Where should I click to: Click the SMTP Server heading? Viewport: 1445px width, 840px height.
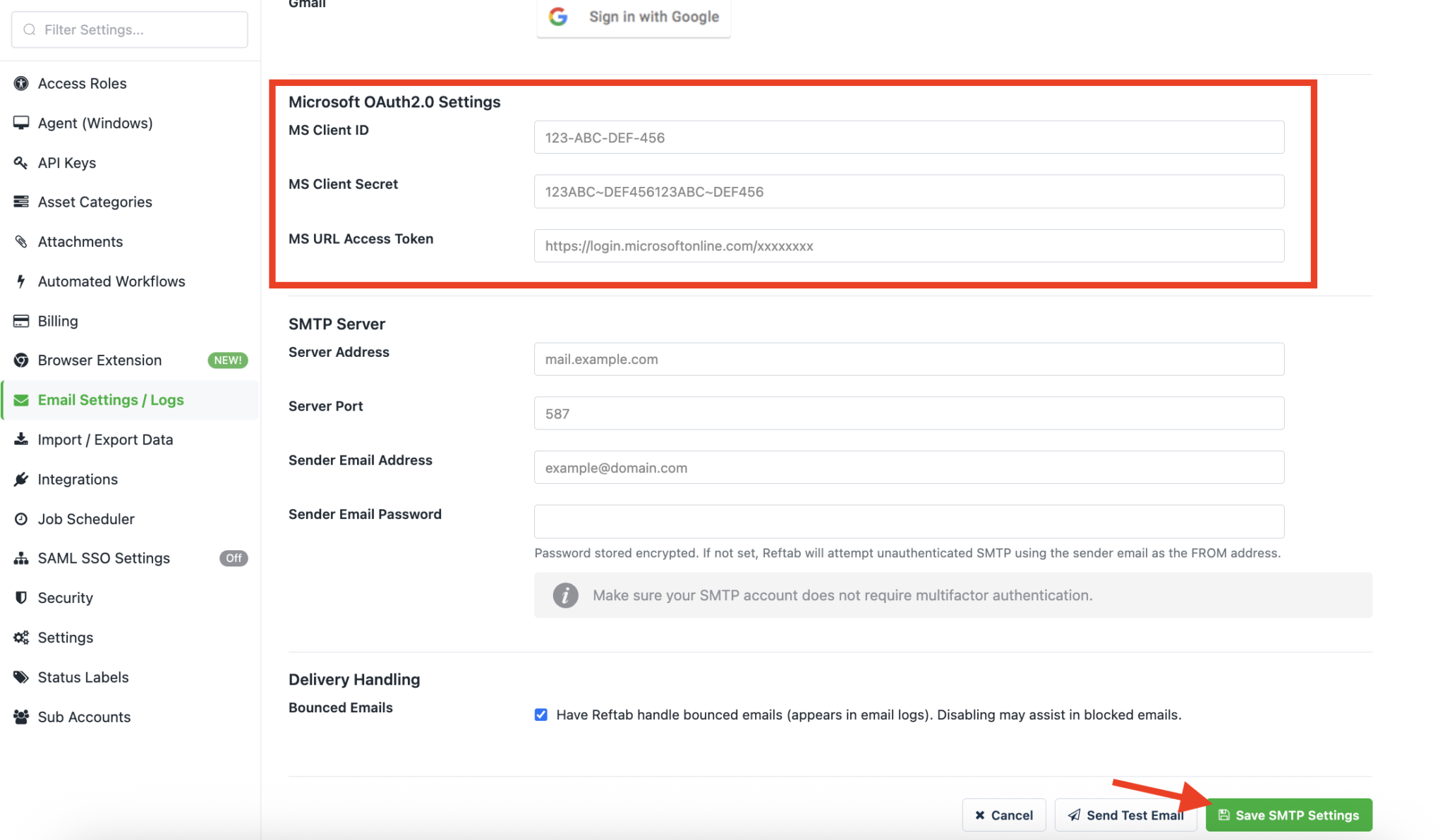point(337,324)
